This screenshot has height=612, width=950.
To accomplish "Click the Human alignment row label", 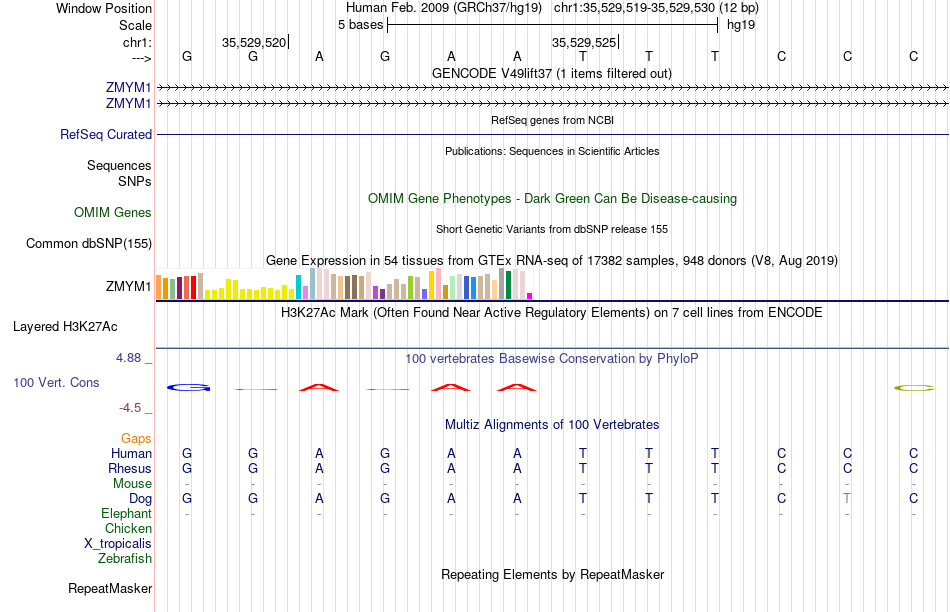I will point(131,453).
